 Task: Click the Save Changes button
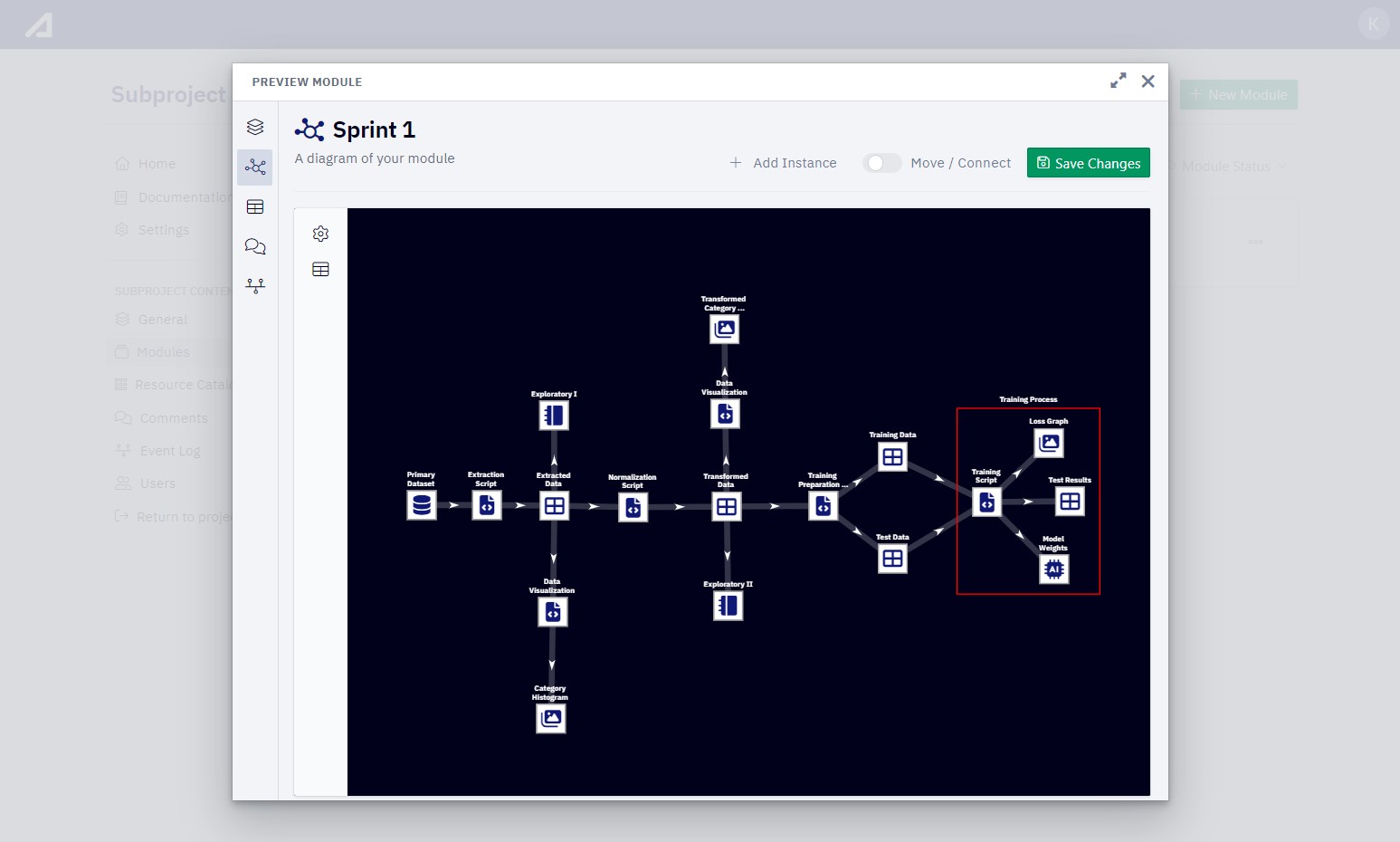(1088, 162)
